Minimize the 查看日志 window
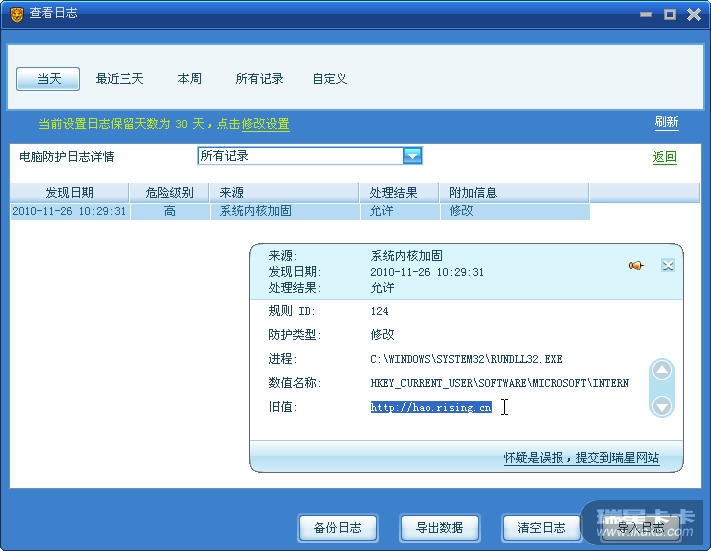Screen dimensions: 711x551 pyautogui.click(x=646, y=15)
